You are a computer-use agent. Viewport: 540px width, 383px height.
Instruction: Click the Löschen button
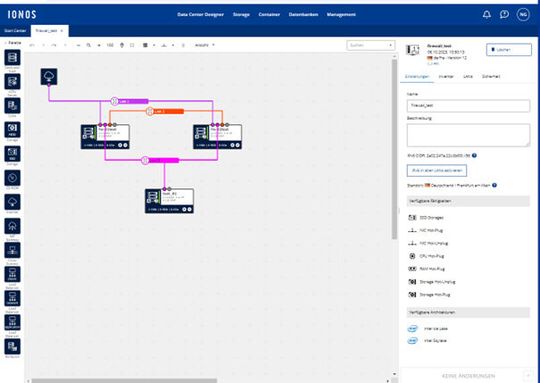click(509, 50)
